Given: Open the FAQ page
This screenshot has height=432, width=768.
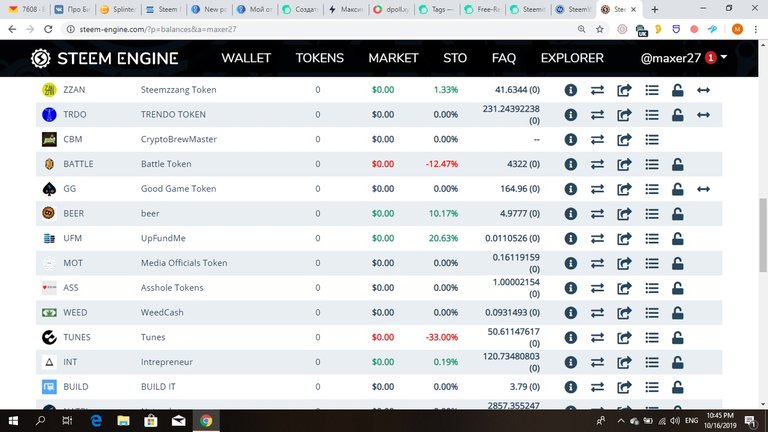Looking at the screenshot, I should [504, 58].
